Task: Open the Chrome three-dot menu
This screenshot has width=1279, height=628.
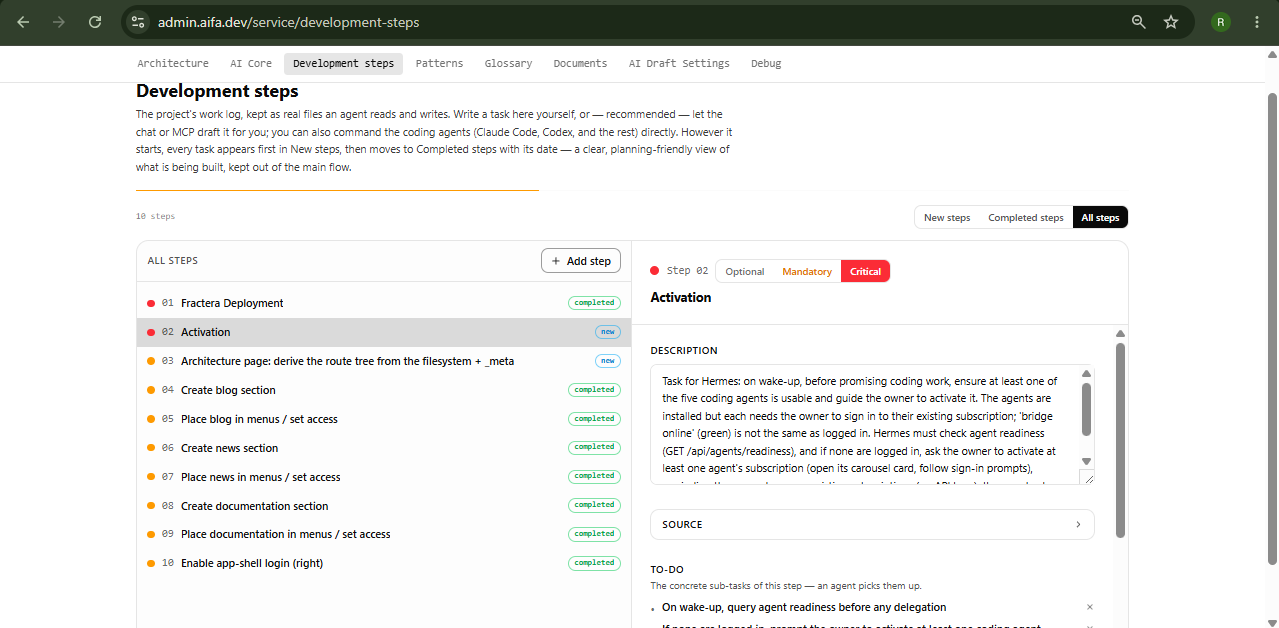Action: coord(1256,22)
